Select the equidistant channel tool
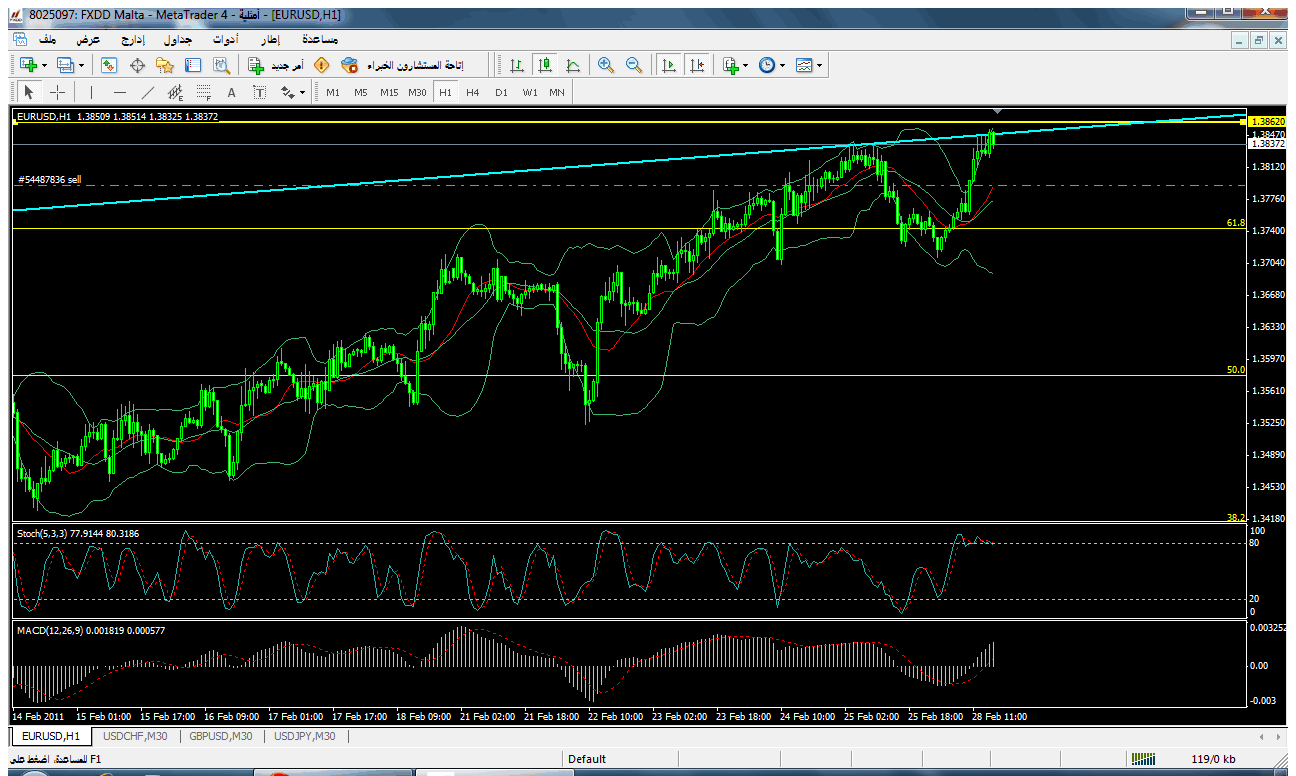The height and width of the screenshot is (776, 1296). [176, 92]
